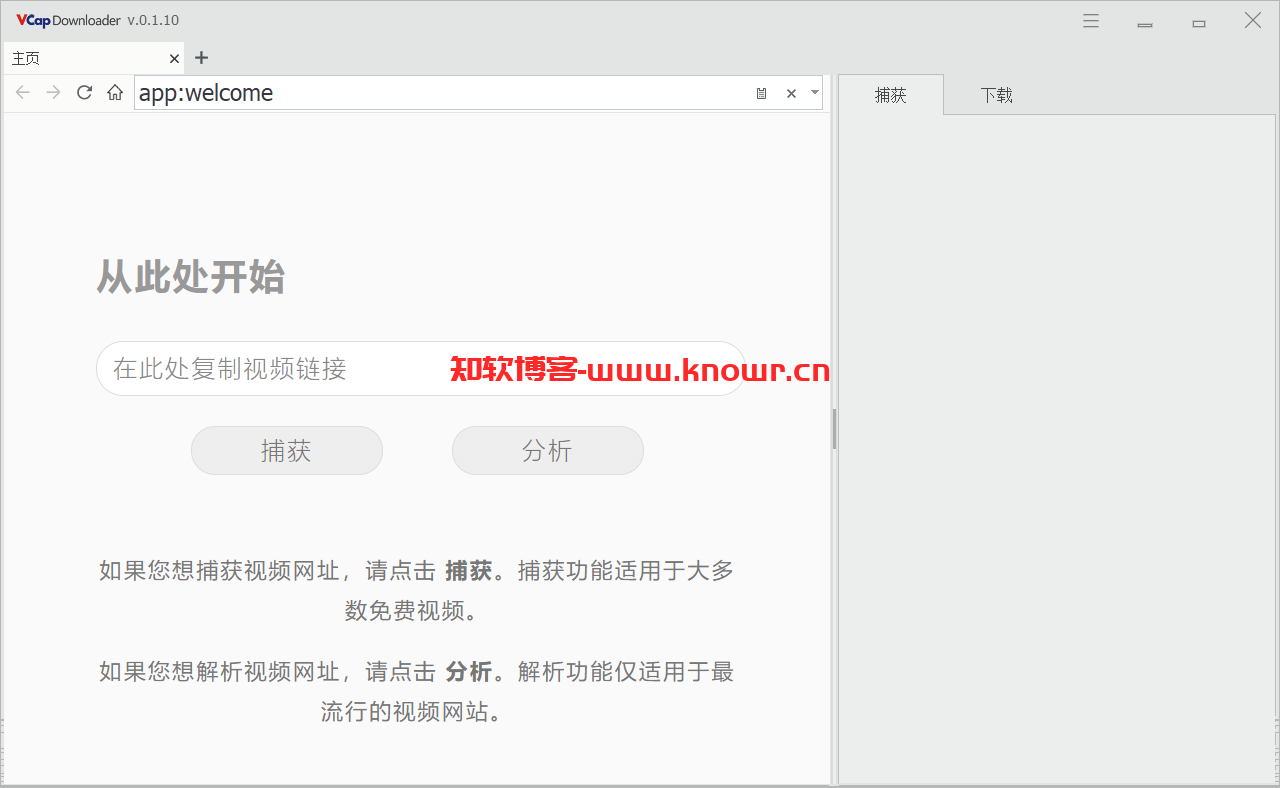Click the paste clipboard icon in address bar
The height and width of the screenshot is (788, 1280).
(761, 93)
